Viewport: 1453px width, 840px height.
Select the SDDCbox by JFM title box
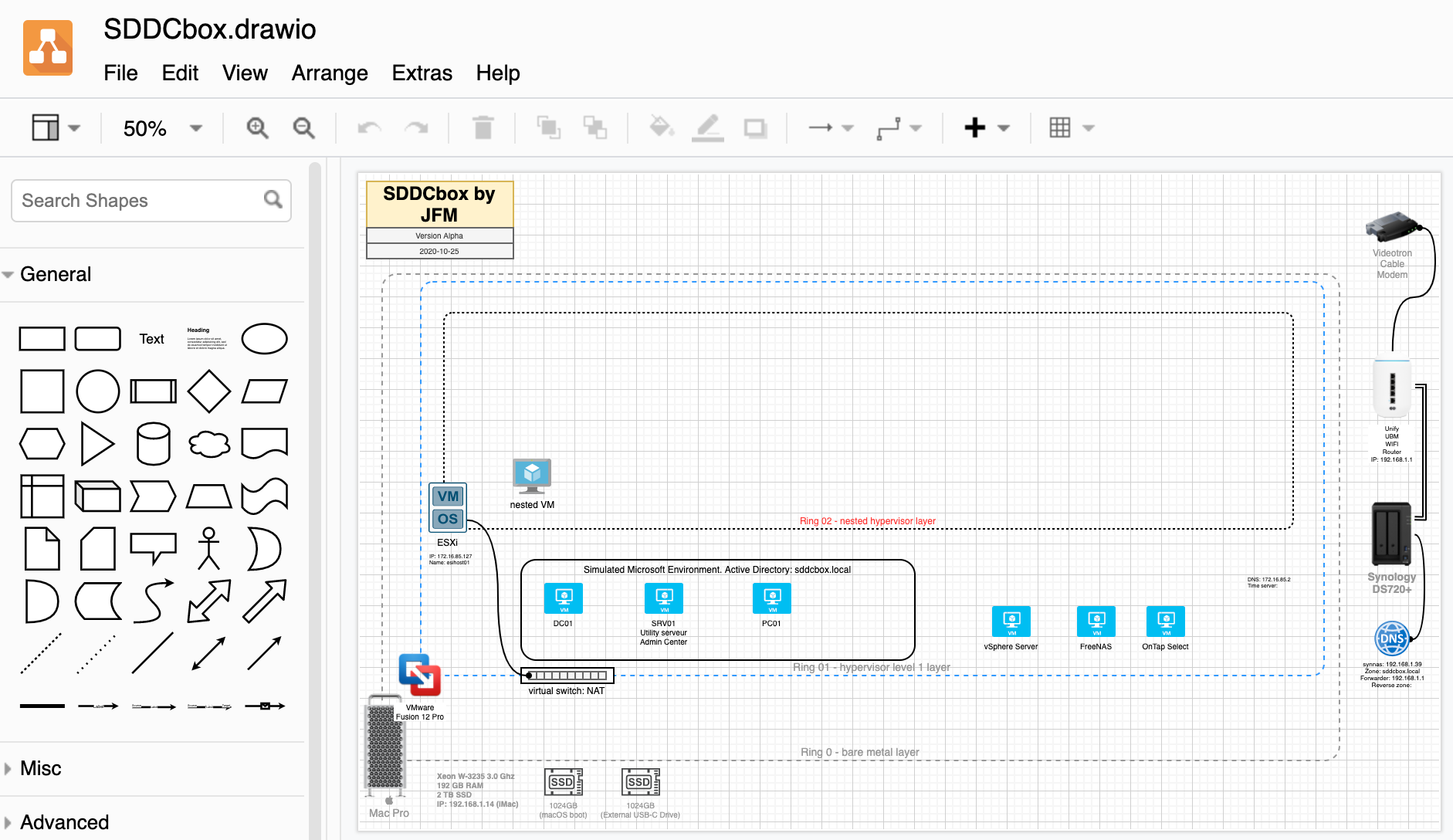(439, 204)
